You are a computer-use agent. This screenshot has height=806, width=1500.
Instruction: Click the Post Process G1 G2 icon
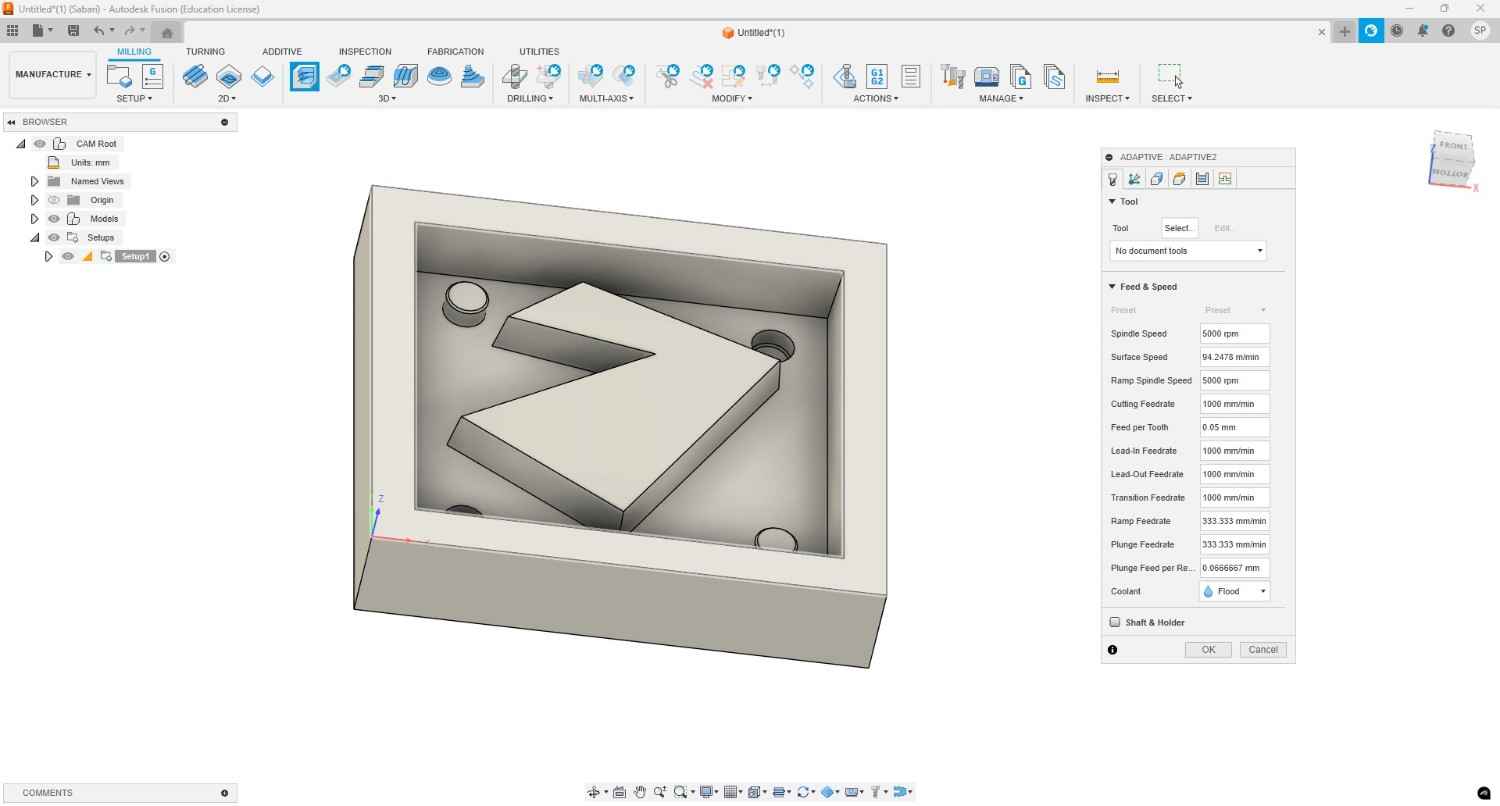coord(877,76)
